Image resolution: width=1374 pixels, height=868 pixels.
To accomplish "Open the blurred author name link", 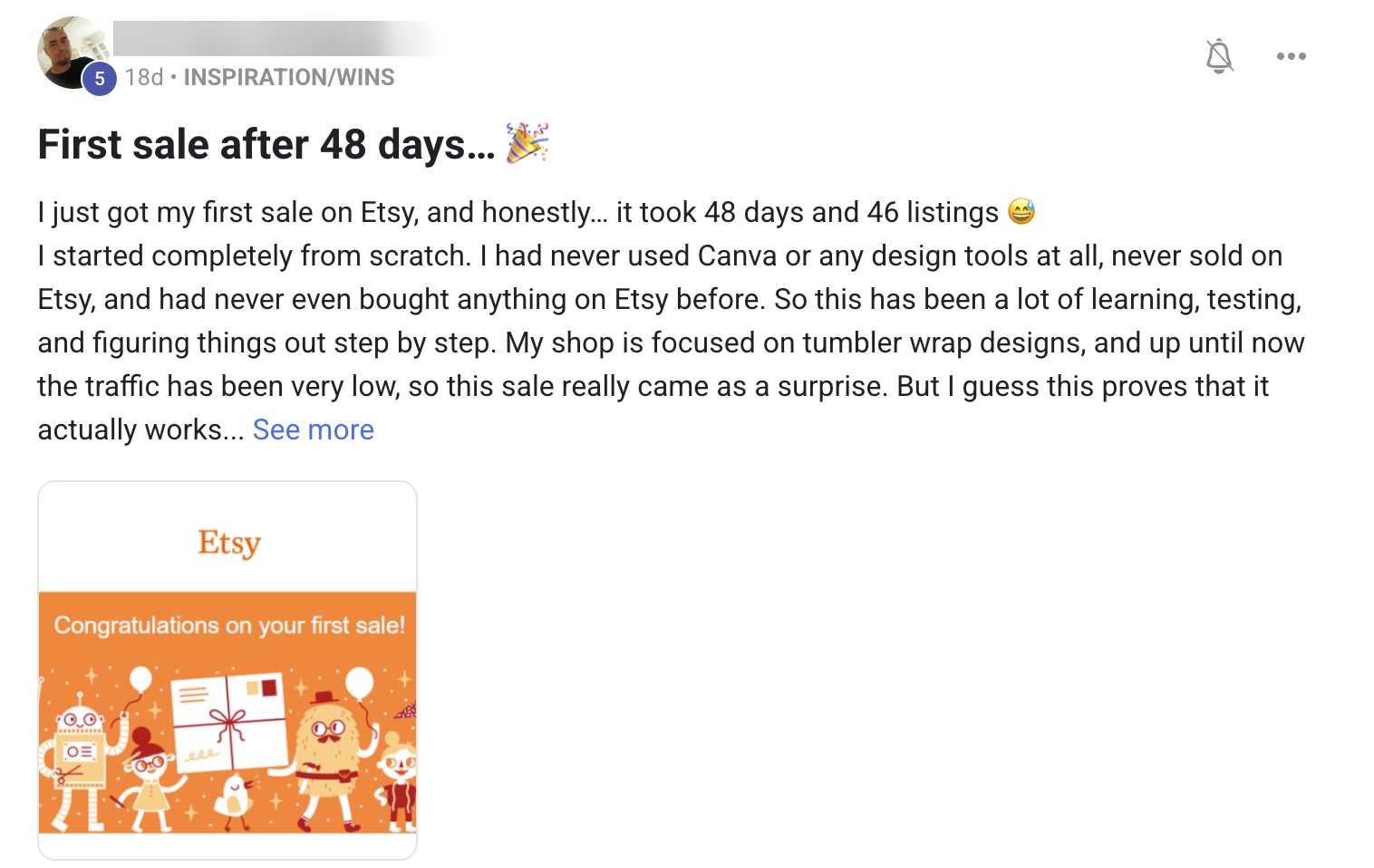I will pyautogui.click(x=272, y=40).
